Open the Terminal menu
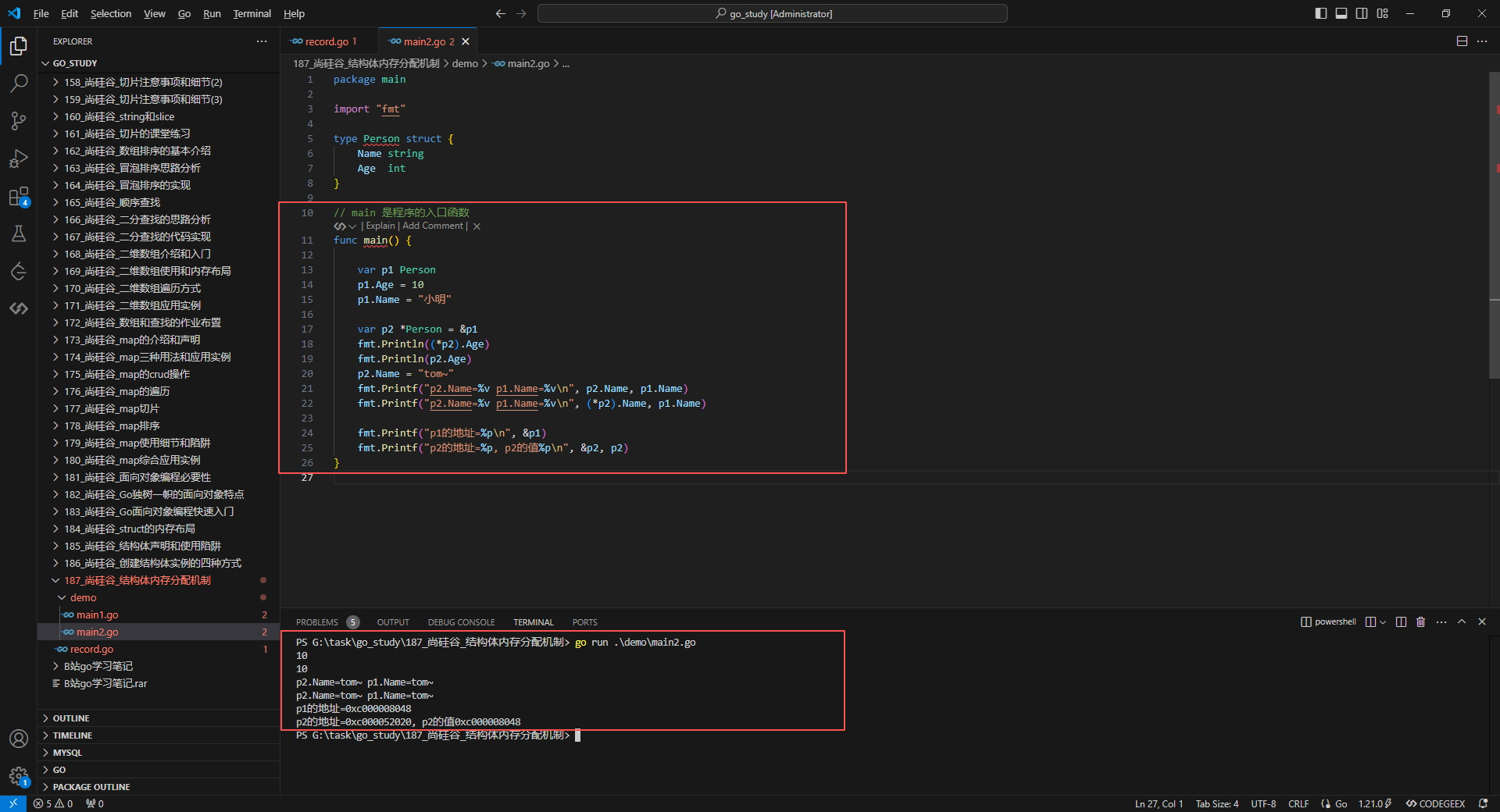This screenshot has width=1500, height=812. click(x=252, y=13)
